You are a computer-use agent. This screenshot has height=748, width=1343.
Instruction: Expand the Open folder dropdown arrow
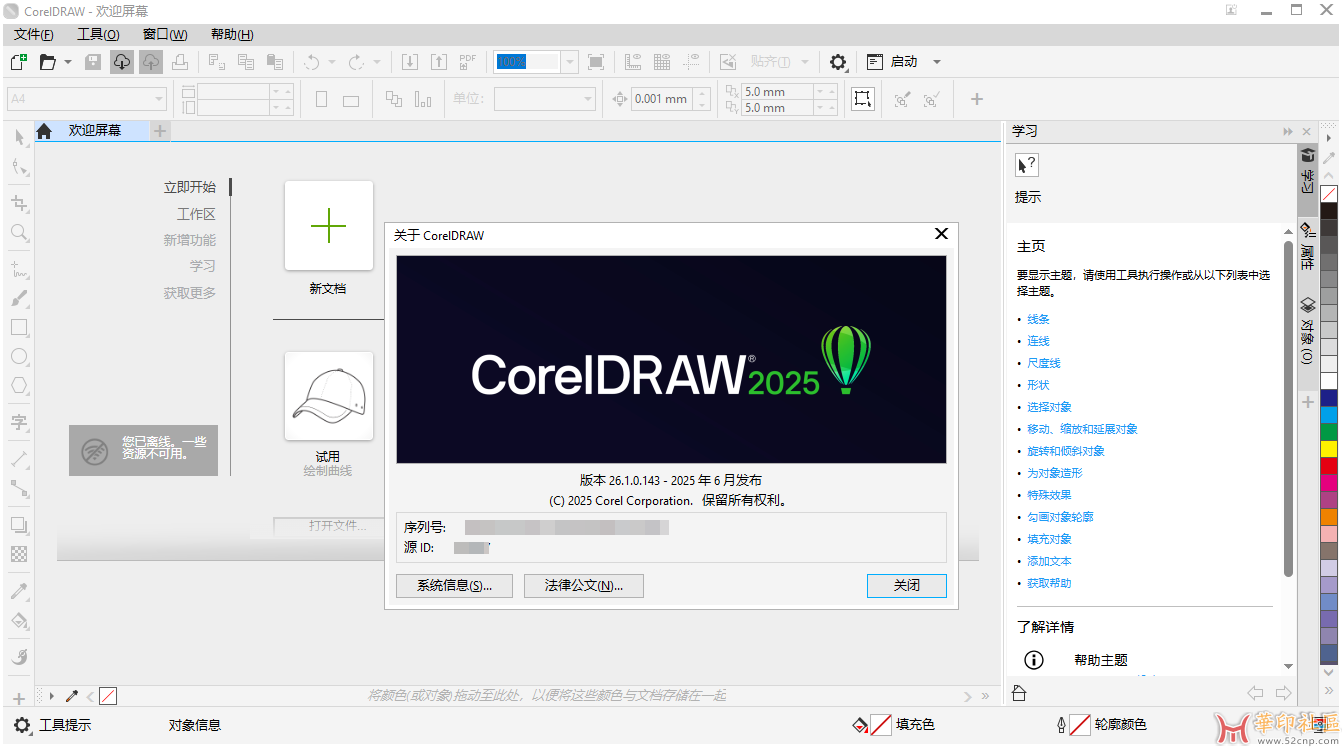point(68,62)
